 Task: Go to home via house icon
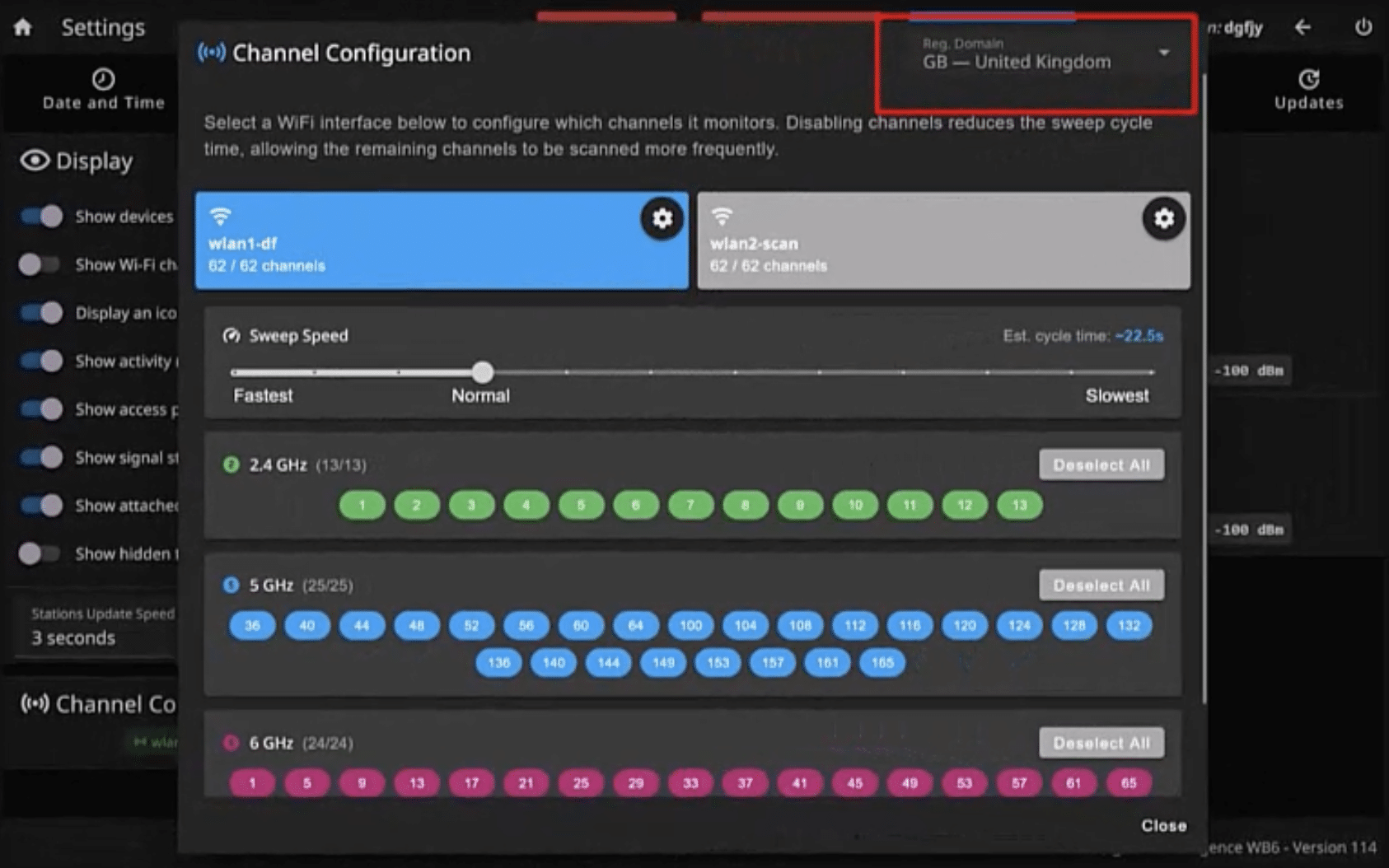23,27
